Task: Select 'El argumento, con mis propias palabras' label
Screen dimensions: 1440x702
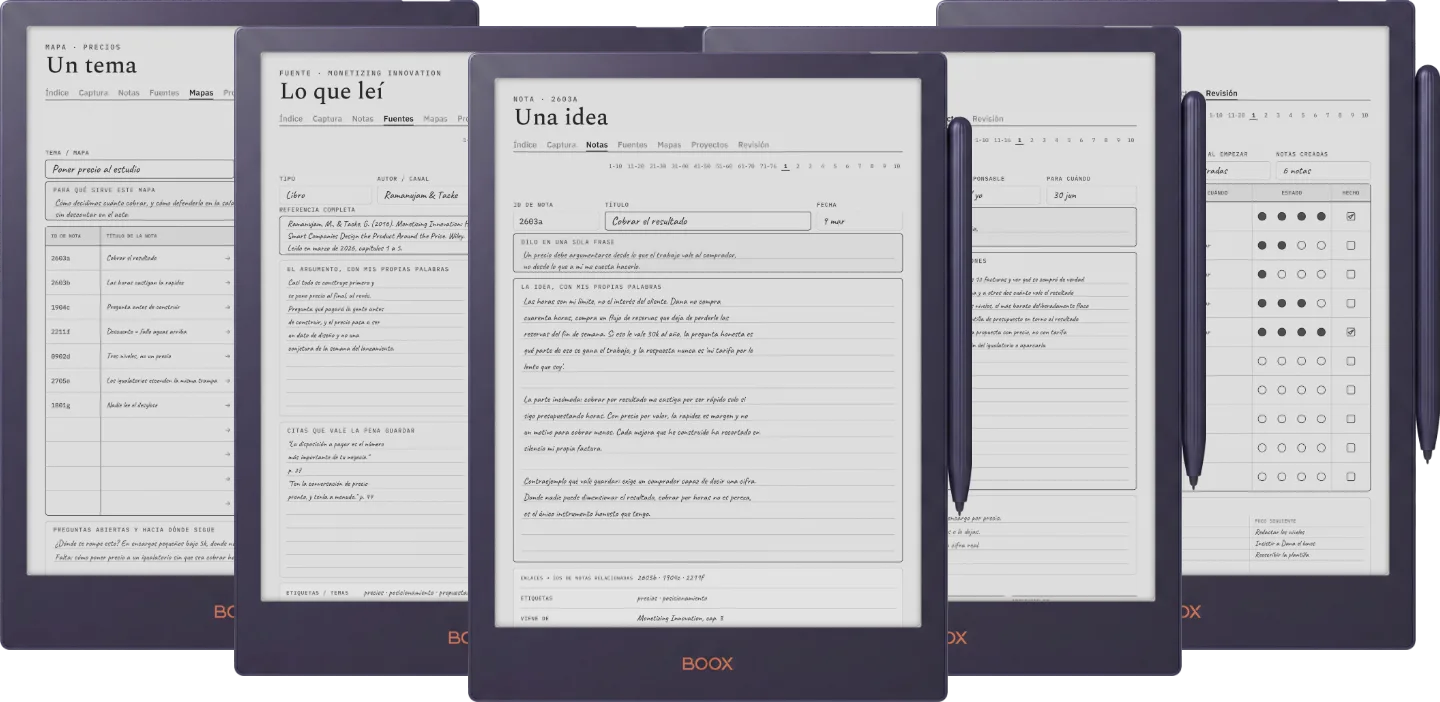Action: (x=368, y=269)
